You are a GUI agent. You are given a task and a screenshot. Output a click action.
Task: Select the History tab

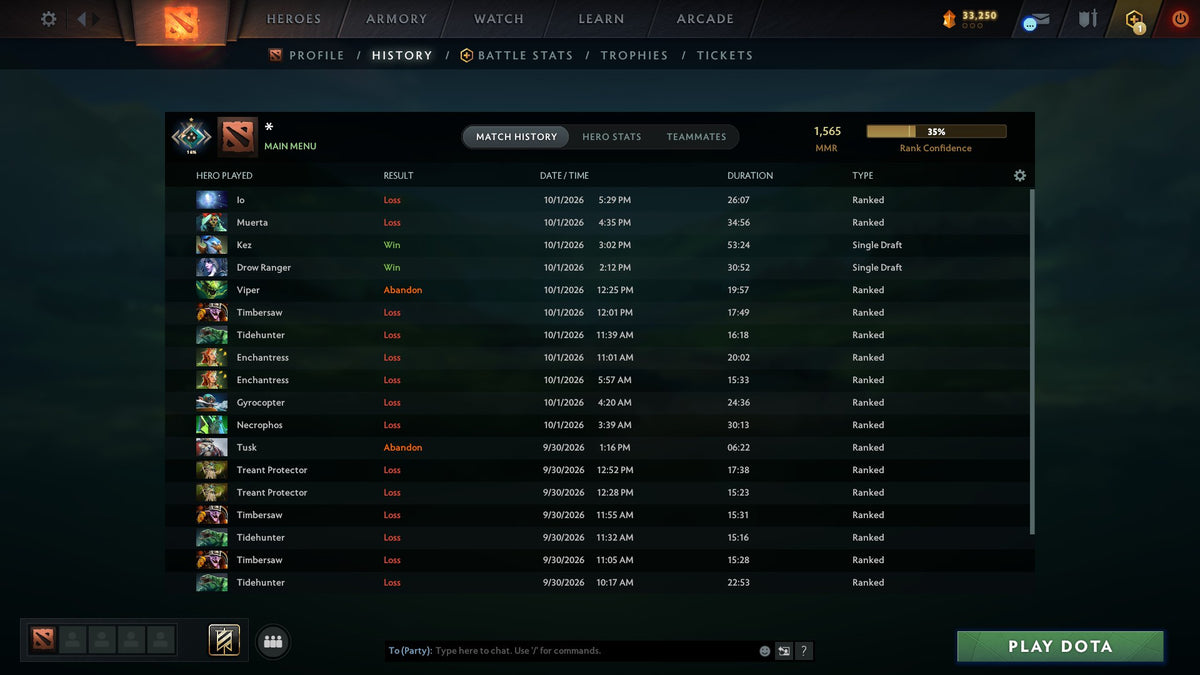coord(402,55)
